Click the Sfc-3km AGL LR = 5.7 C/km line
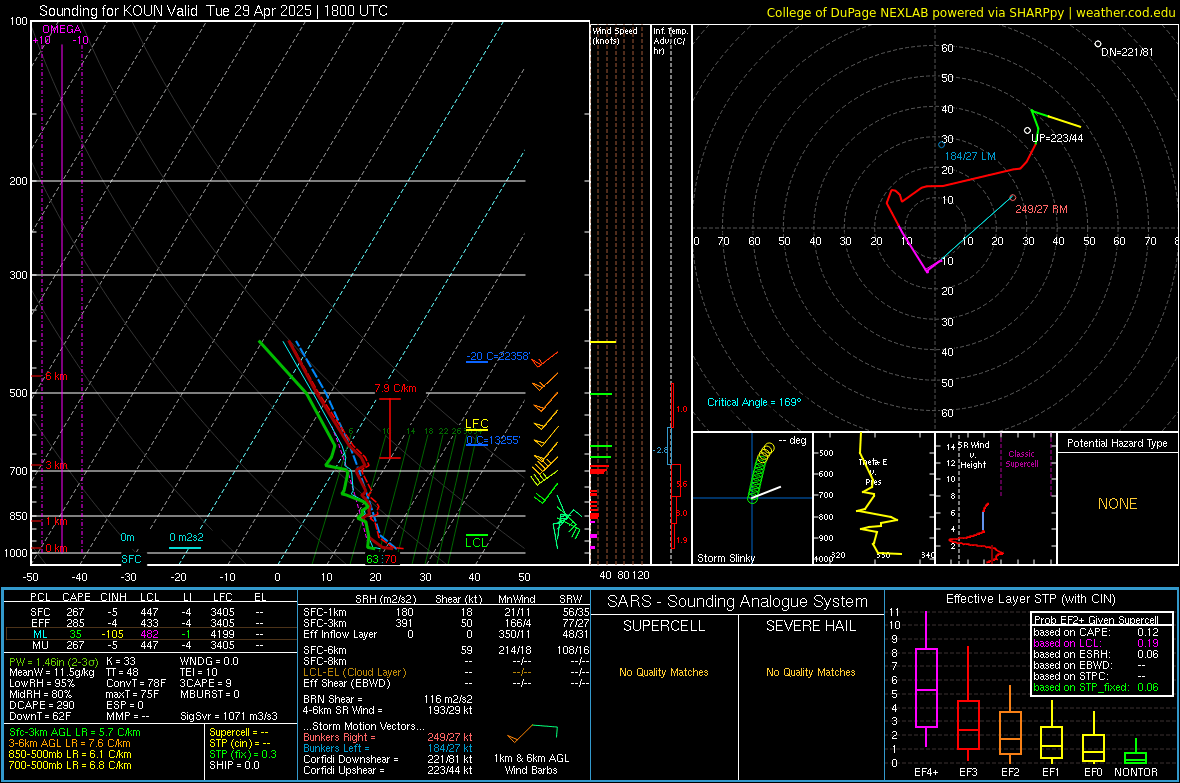The width and height of the screenshot is (1180, 783). click(75, 732)
